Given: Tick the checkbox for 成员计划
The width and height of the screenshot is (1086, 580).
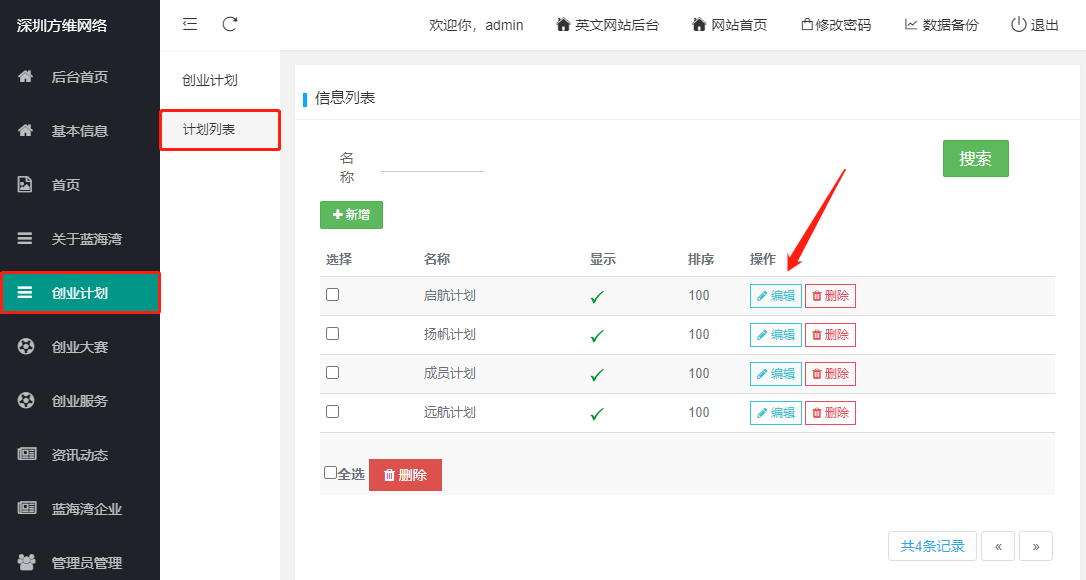Looking at the screenshot, I should [x=332, y=373].
